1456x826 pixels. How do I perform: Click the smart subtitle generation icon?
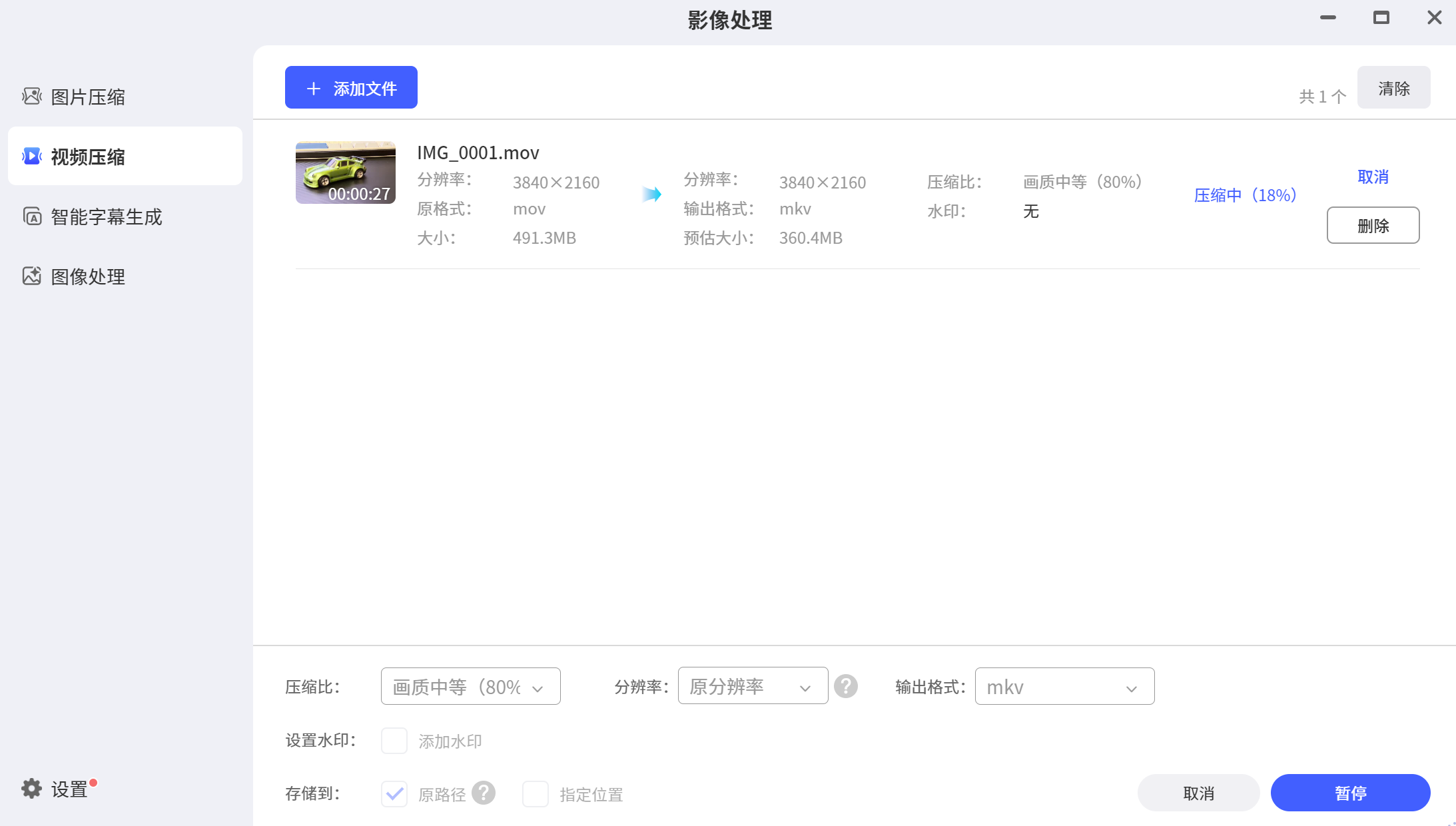pyautogui.click(x=31, y=216)
